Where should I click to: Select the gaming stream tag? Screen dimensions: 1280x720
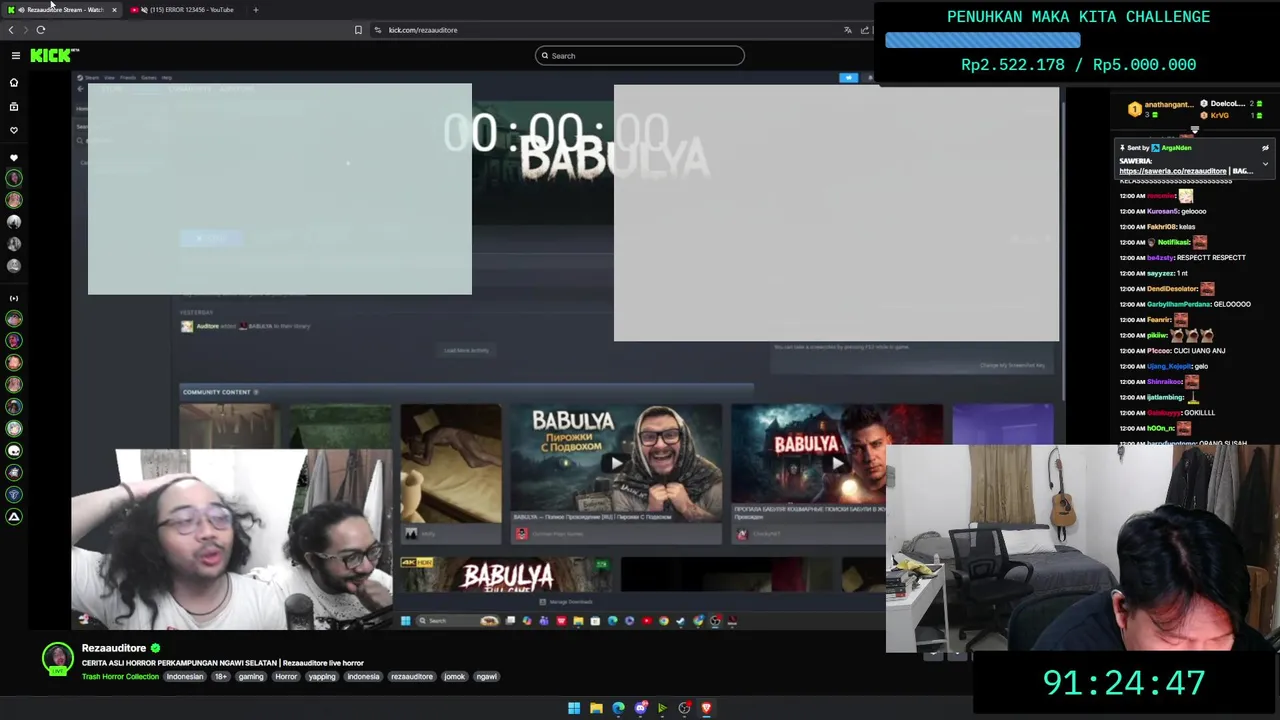[251, 677]
